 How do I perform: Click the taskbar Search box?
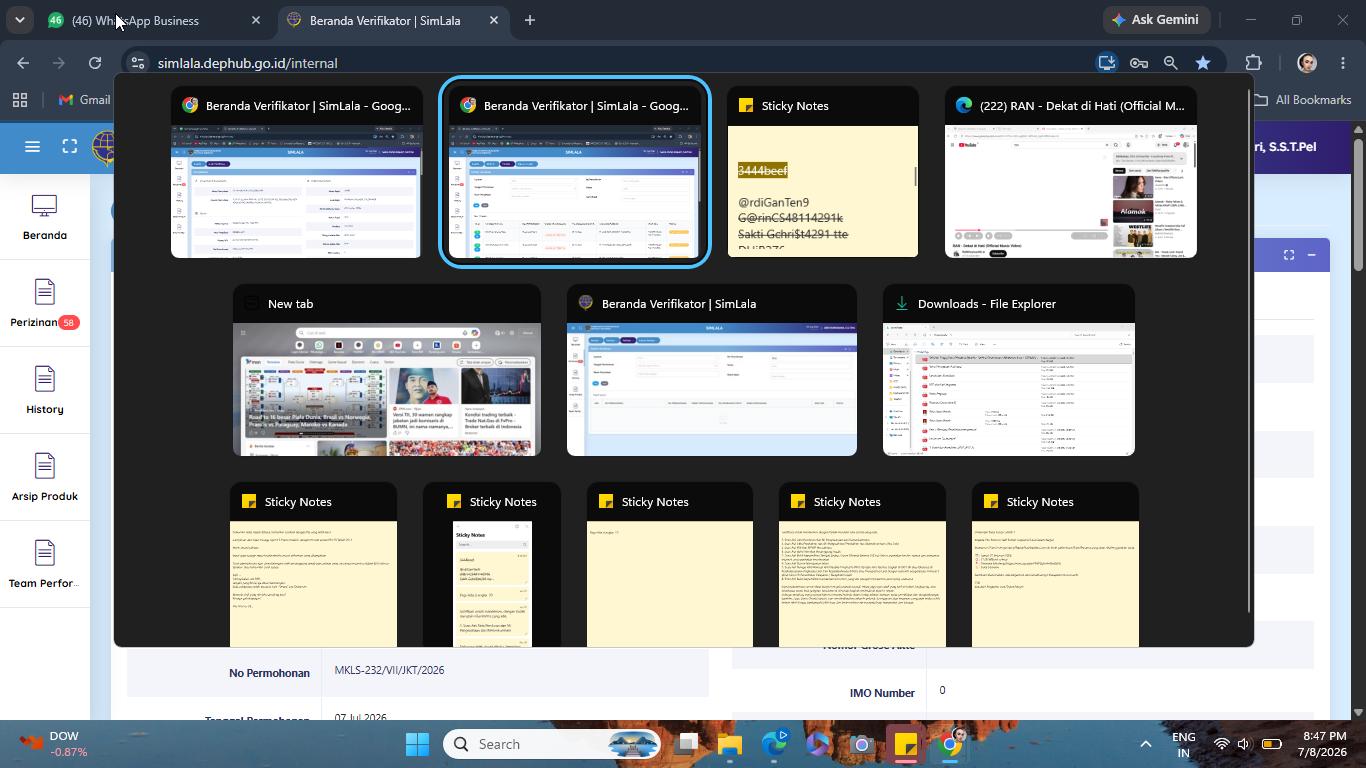point(553,744)
